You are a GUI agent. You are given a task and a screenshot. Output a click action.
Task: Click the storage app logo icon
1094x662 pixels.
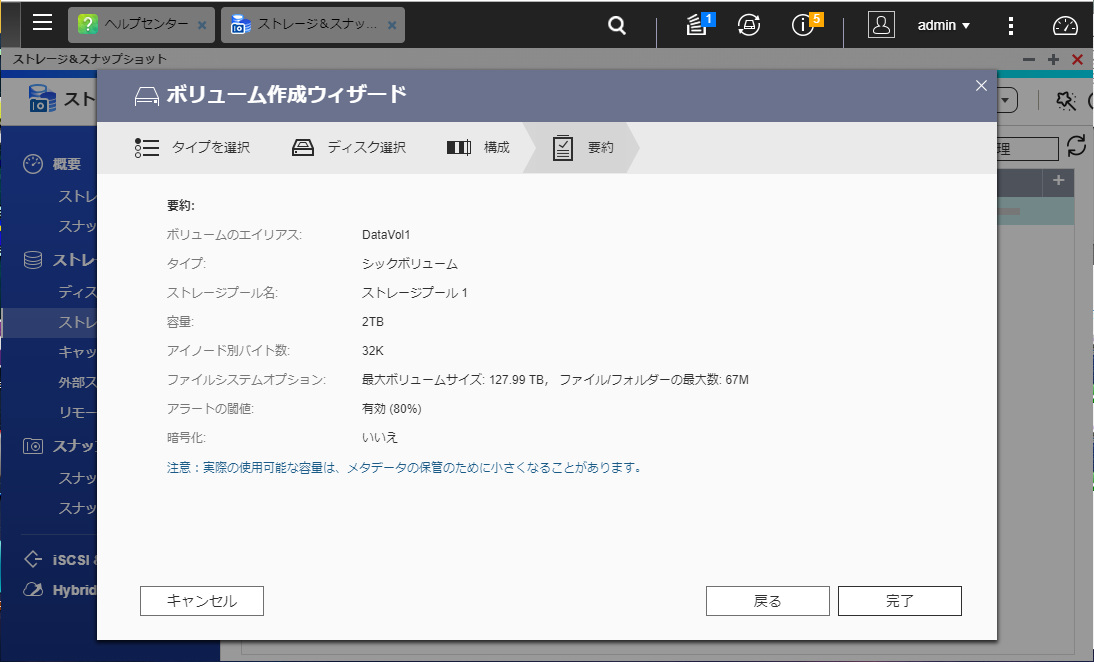(42, 98)
